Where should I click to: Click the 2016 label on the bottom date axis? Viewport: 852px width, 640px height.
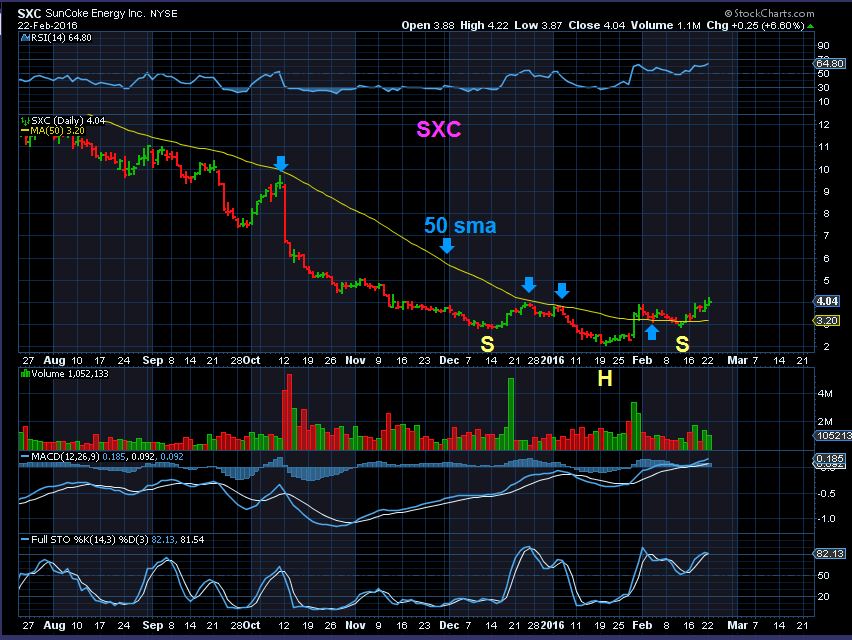tap(553, 625)
